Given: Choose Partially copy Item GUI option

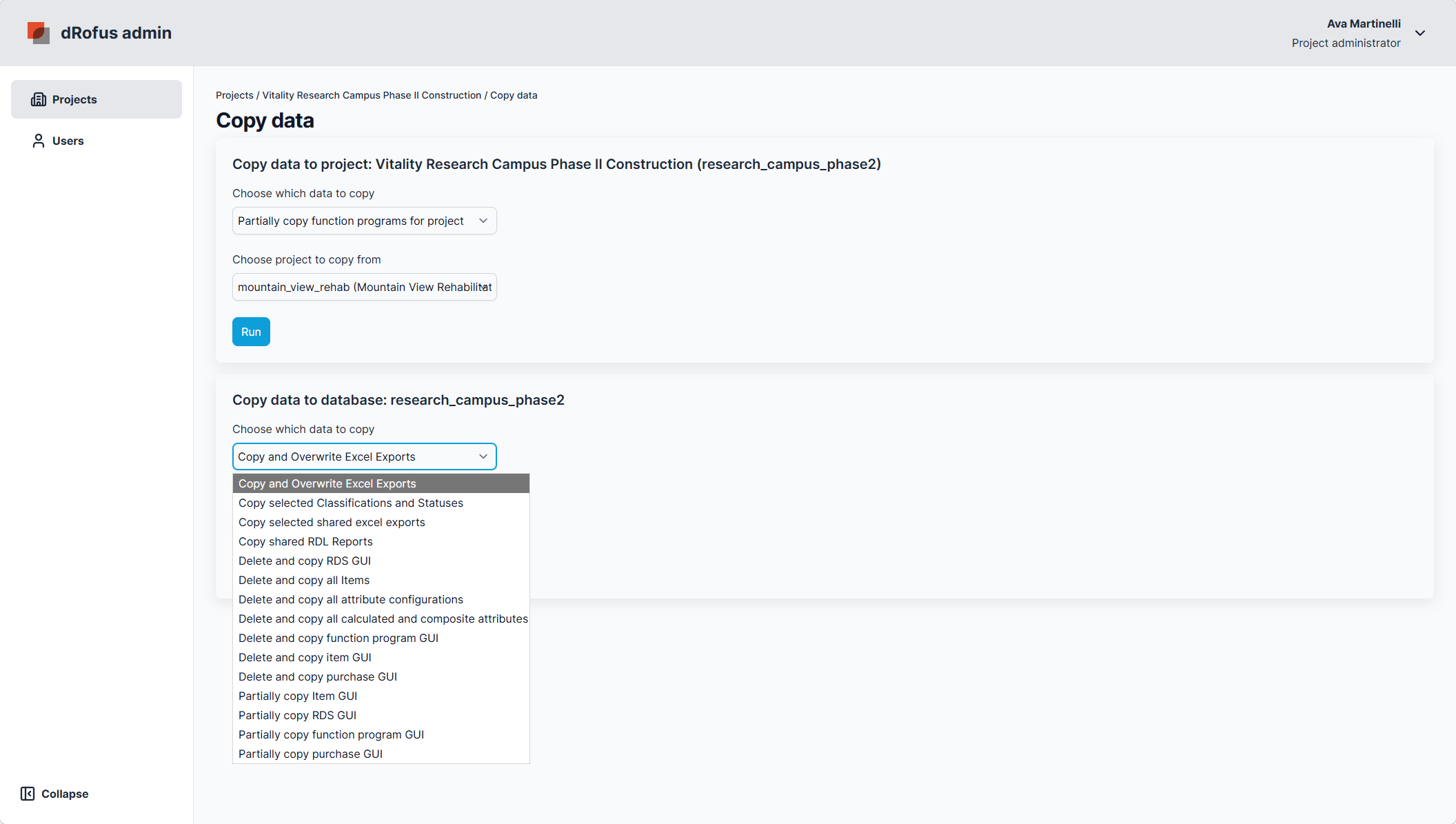Looking at the screenshot, I should tap(381, 696).
